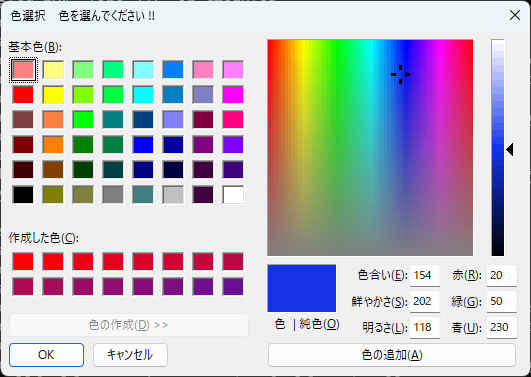Choose the bright yellow basic color swatch
This screenshot has height=377, width=531.
(x=53, y=95)
